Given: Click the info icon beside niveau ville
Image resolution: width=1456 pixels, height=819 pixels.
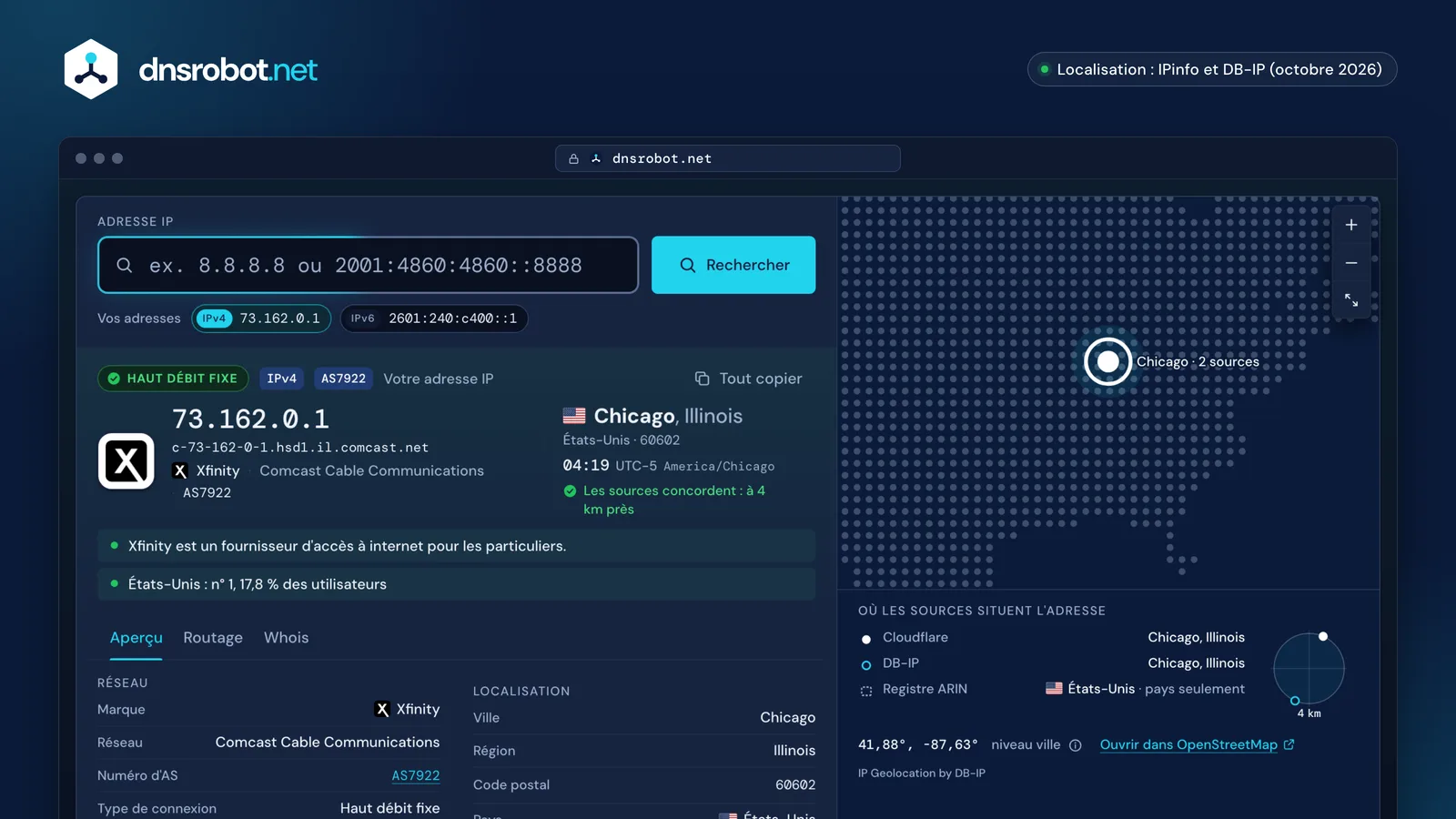Looking at the screenshot, I should 1075,745.
